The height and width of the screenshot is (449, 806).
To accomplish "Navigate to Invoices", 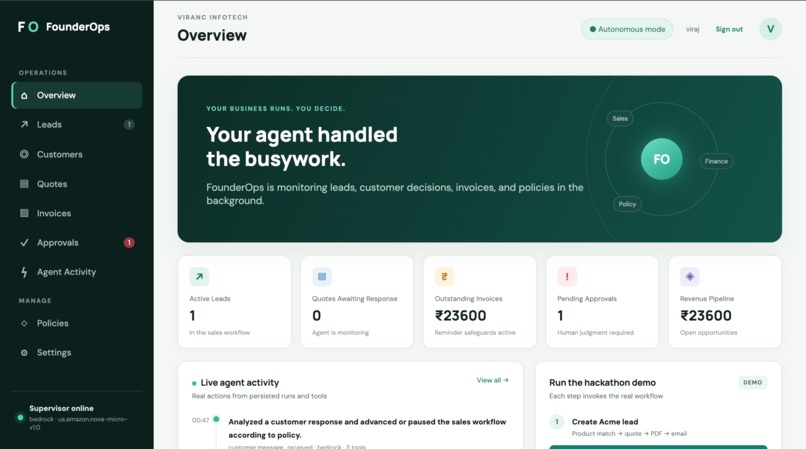I will (x=77, y=213).
